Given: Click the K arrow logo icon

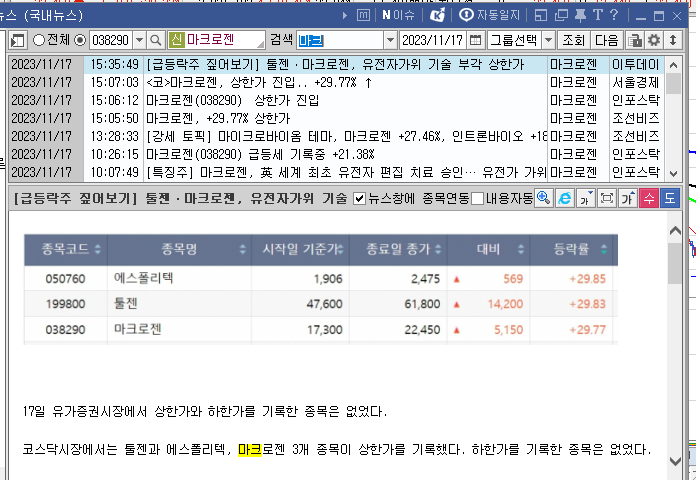Looking at the screenshot, I should 437,16.
